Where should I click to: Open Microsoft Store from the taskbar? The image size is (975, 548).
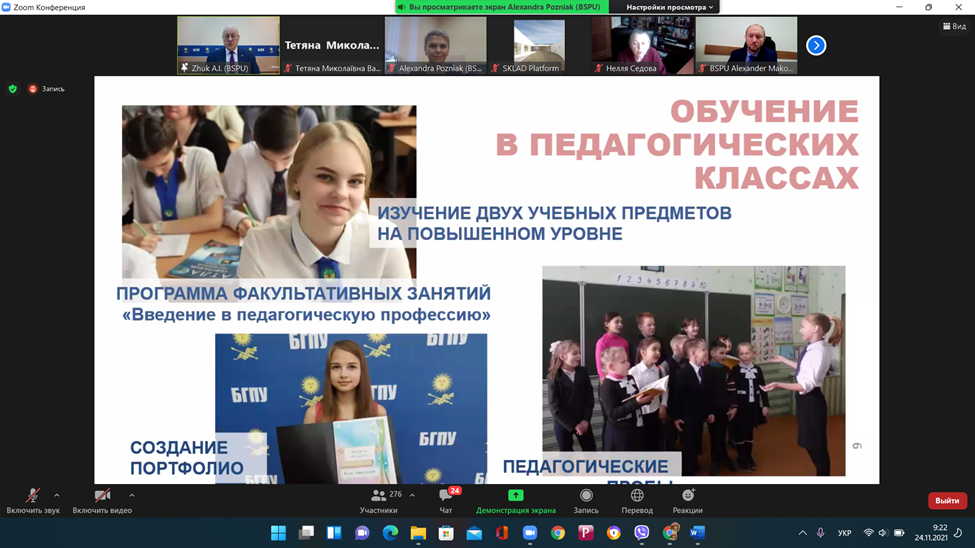tap(446, 533)
